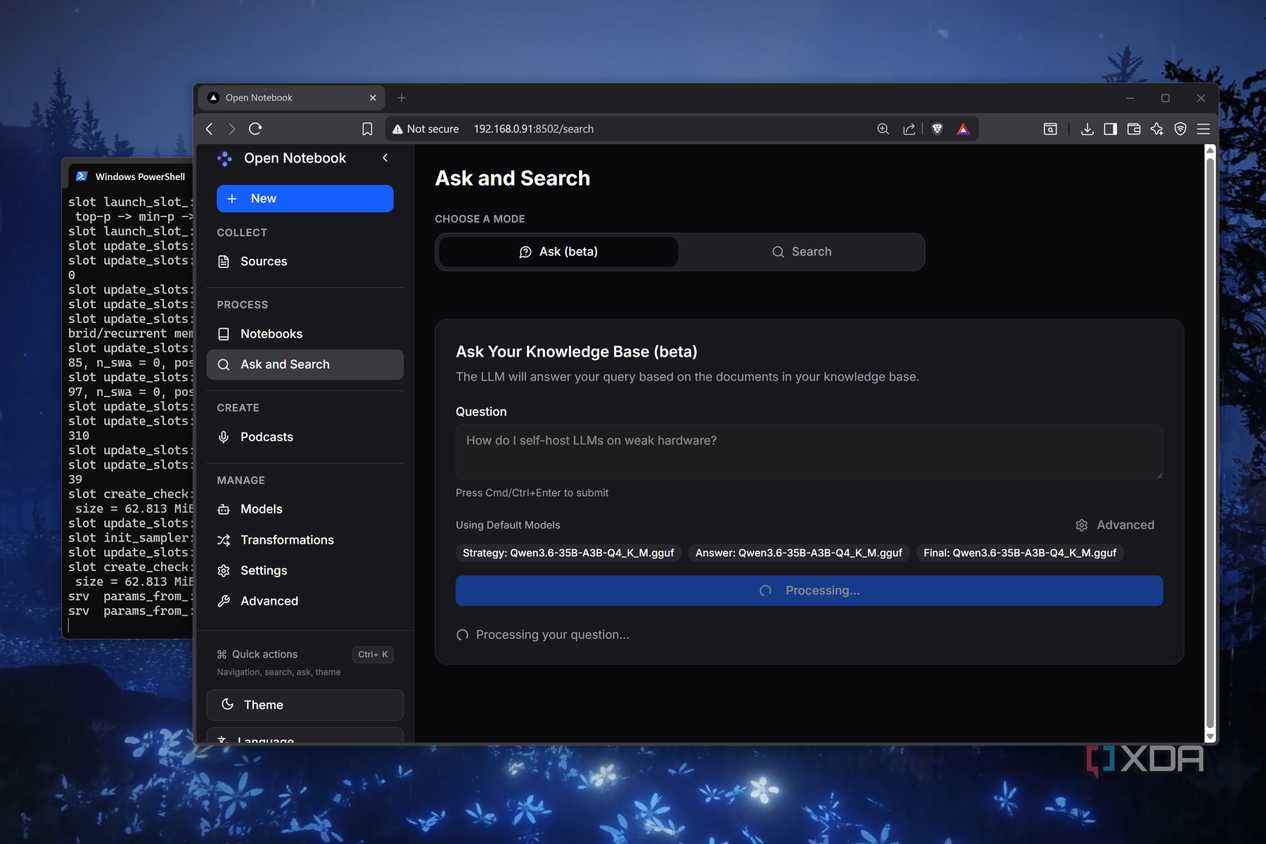
Task: Click the Search magnifier icon in mode tab
Action: pyautogui.click(x=778, y=252)
